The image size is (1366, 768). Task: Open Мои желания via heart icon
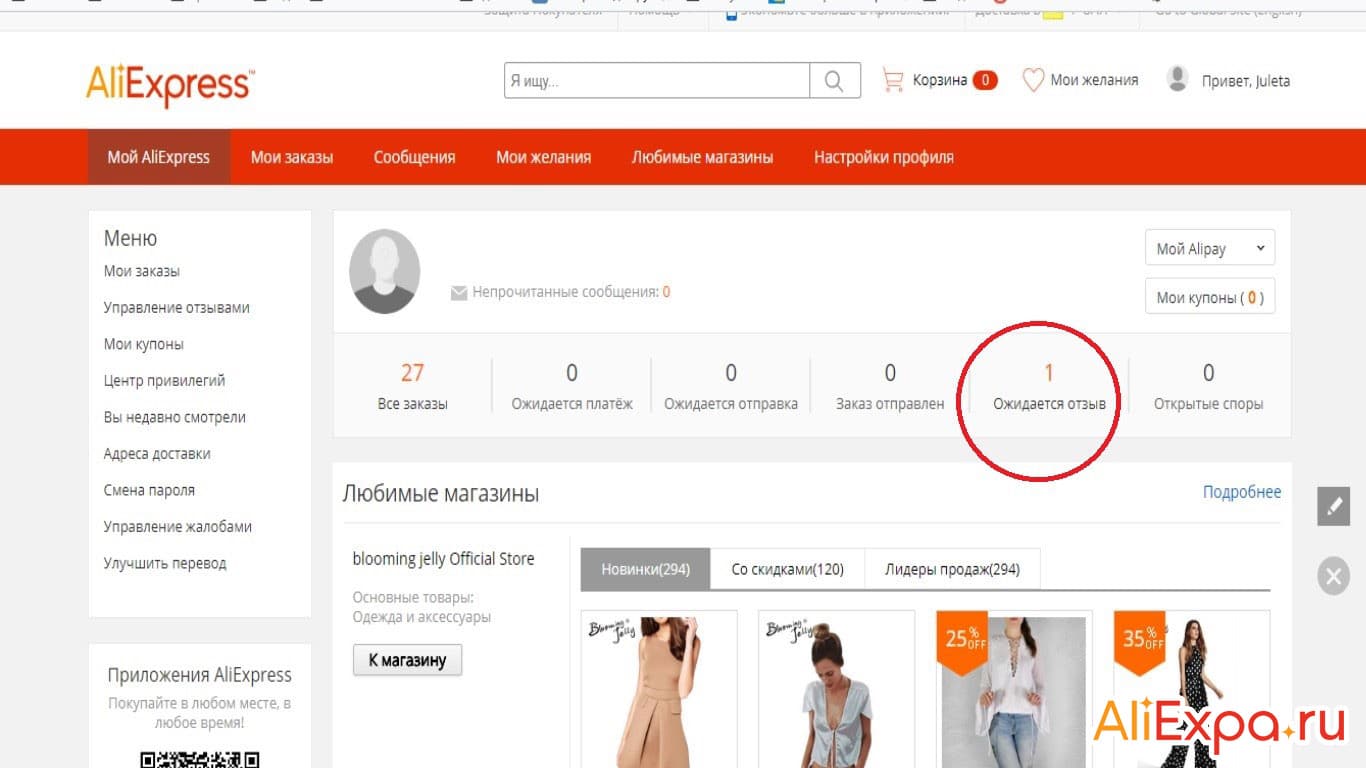(1033, 80)
